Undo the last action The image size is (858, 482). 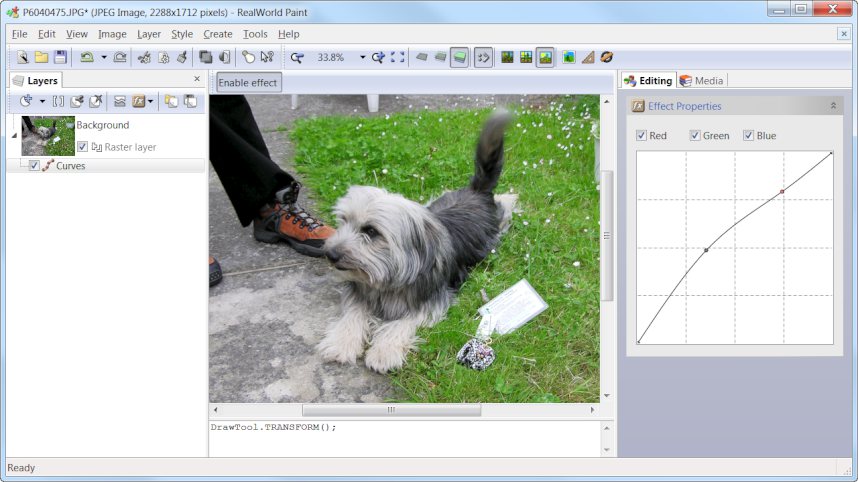tap(86, 57)
